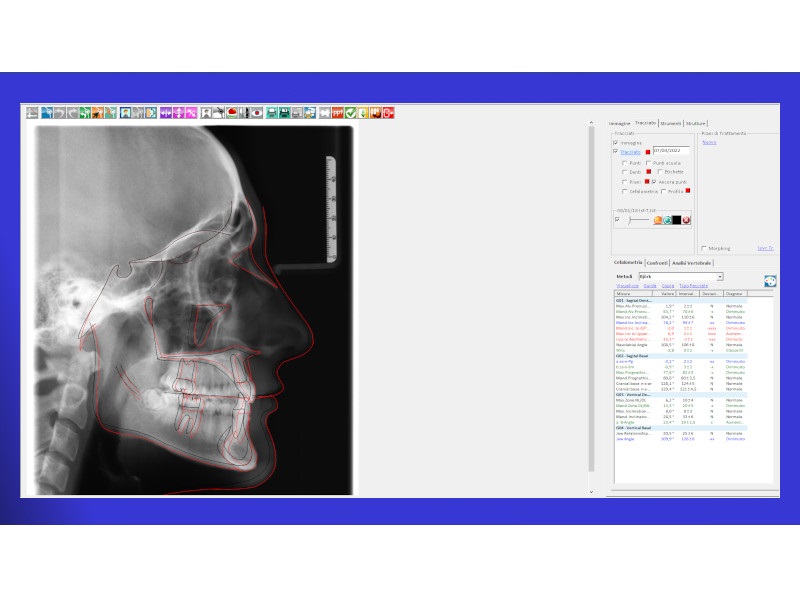Toggle the overlay tracing checkbox beside slider
The width and height of the screenshot is (800, 600).
click(x=617, y=220)
